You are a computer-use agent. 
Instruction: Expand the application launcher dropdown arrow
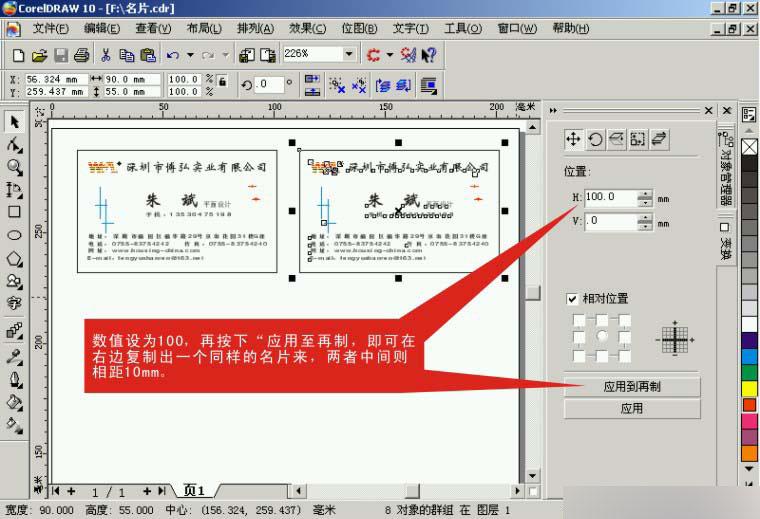390,55
